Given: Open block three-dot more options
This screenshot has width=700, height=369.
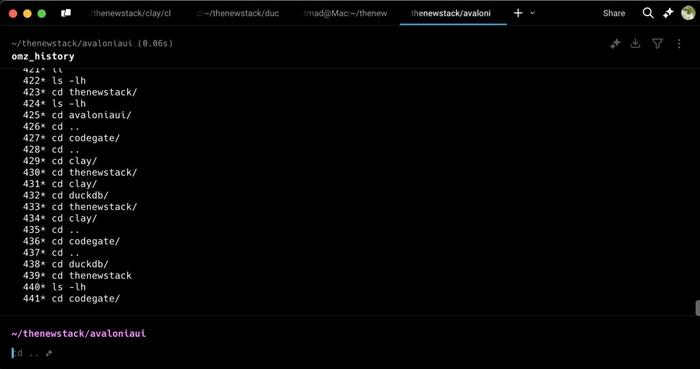Looking at the screenshot, I should (x=679, y=43).
